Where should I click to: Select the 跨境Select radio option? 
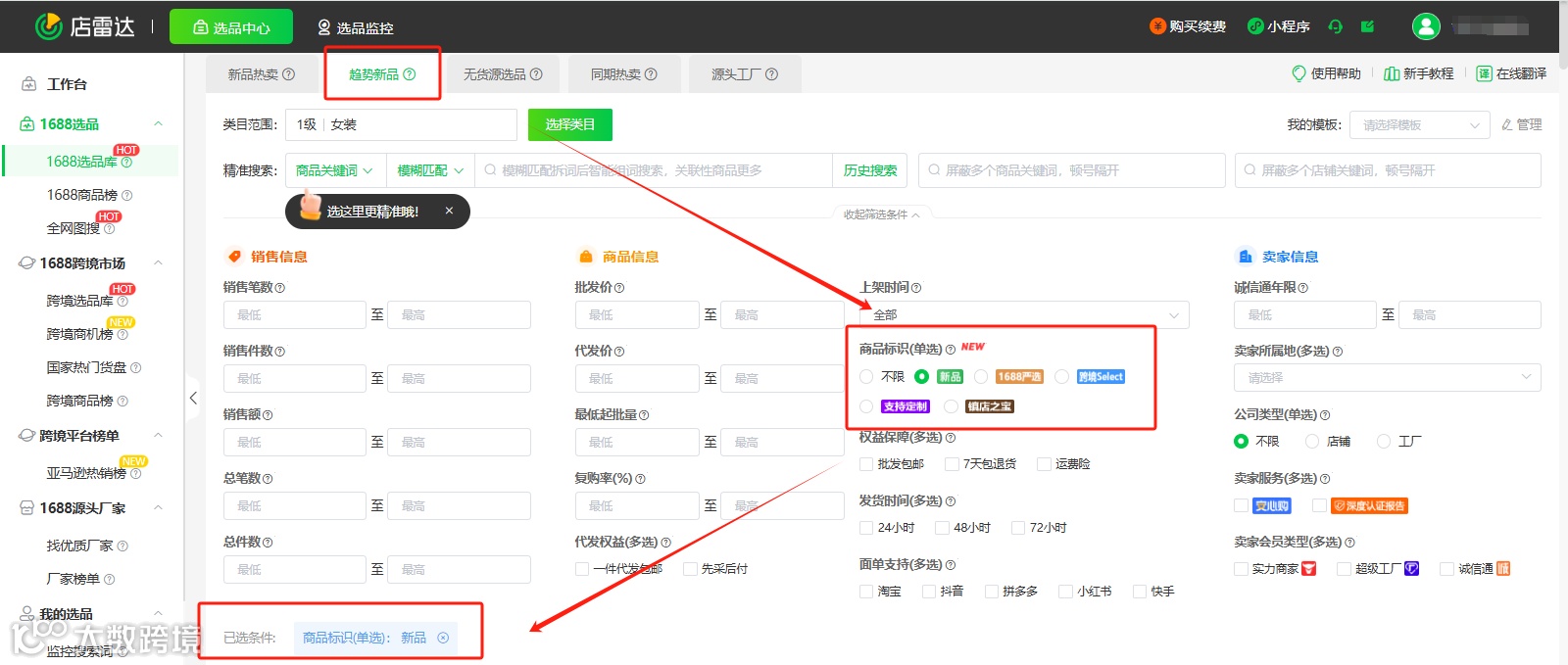click(x=1061, y=377)
